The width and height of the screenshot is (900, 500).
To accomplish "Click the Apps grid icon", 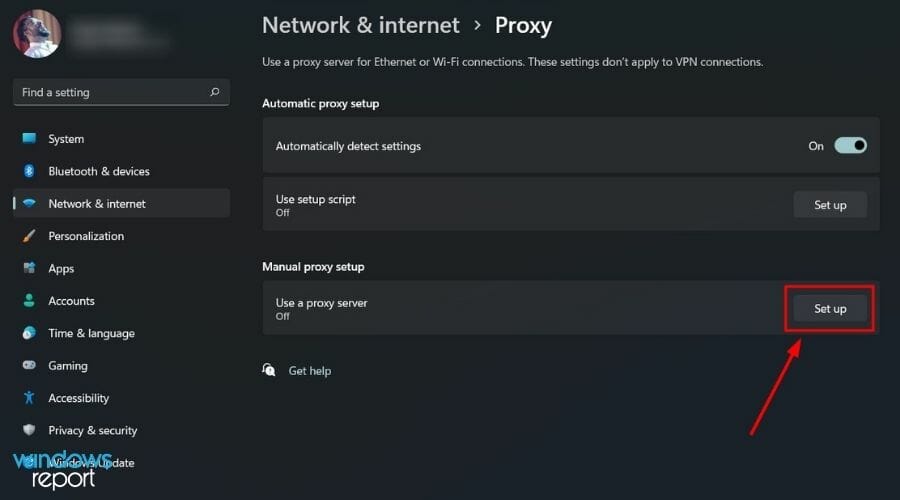I will [x=29, y=268].
